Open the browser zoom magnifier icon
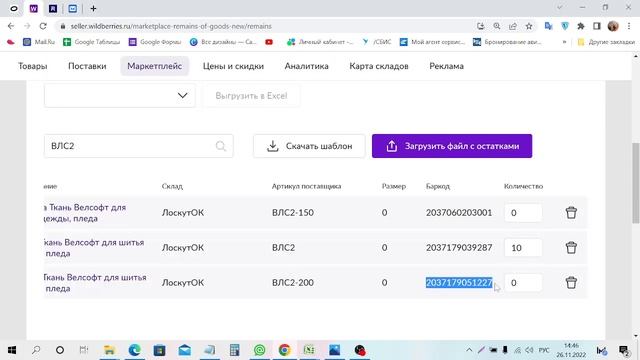Screen dimensions: 640x360 tap(497, 26)
